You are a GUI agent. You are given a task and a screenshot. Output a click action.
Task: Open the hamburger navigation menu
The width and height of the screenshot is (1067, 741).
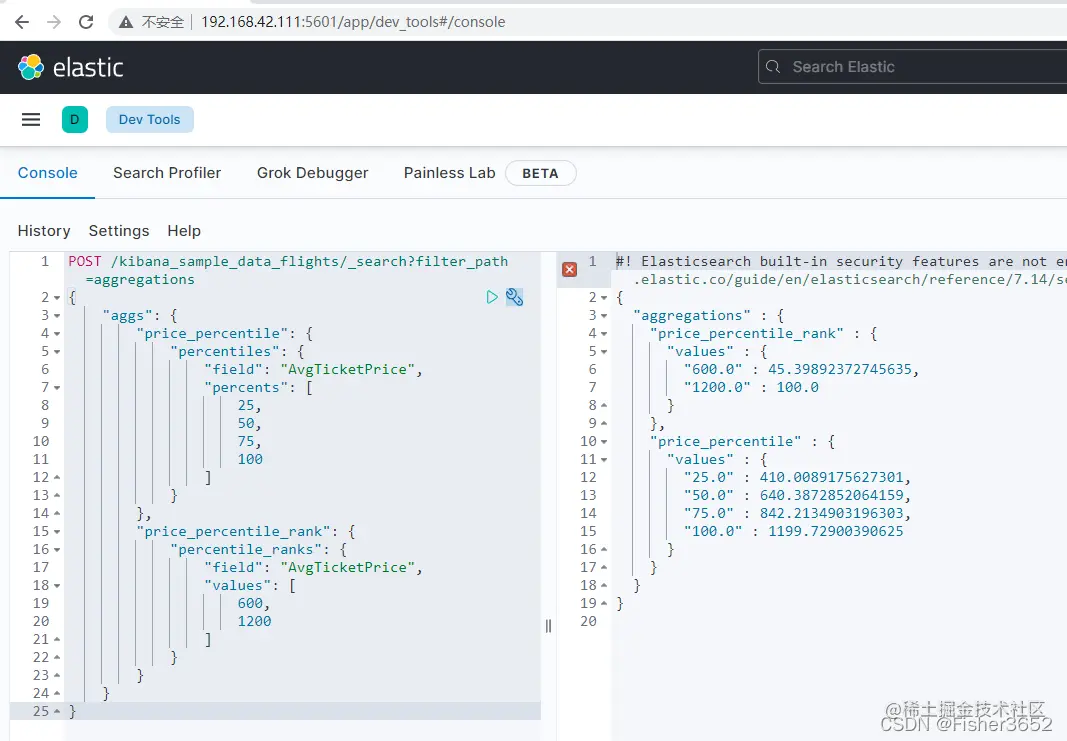pos(31,120)
